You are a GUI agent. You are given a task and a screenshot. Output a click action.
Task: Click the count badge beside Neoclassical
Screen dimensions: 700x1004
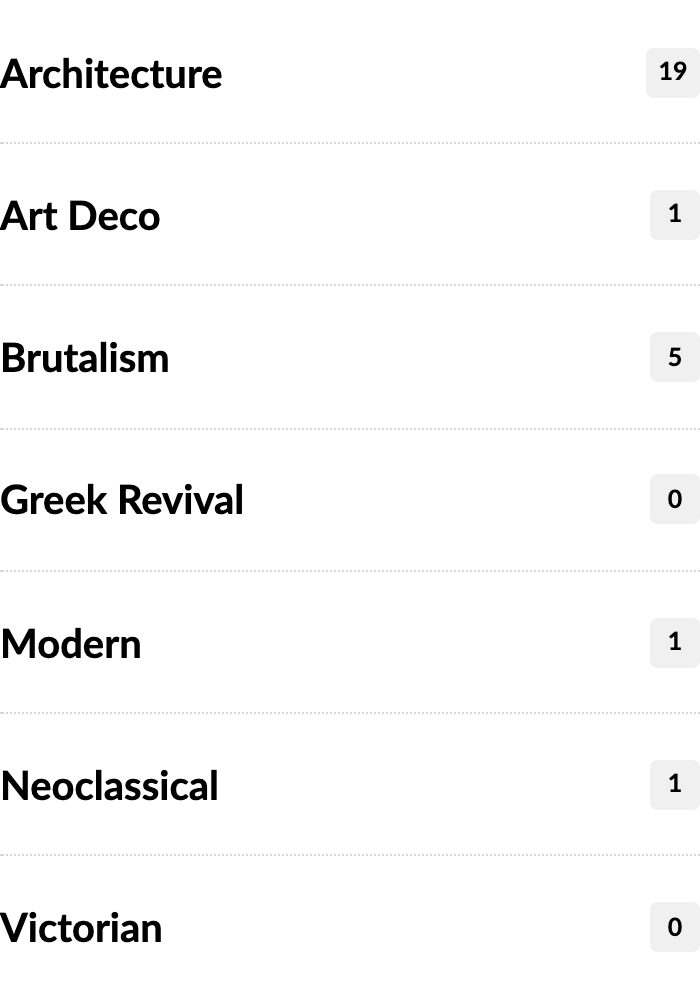tap(674, 784)
